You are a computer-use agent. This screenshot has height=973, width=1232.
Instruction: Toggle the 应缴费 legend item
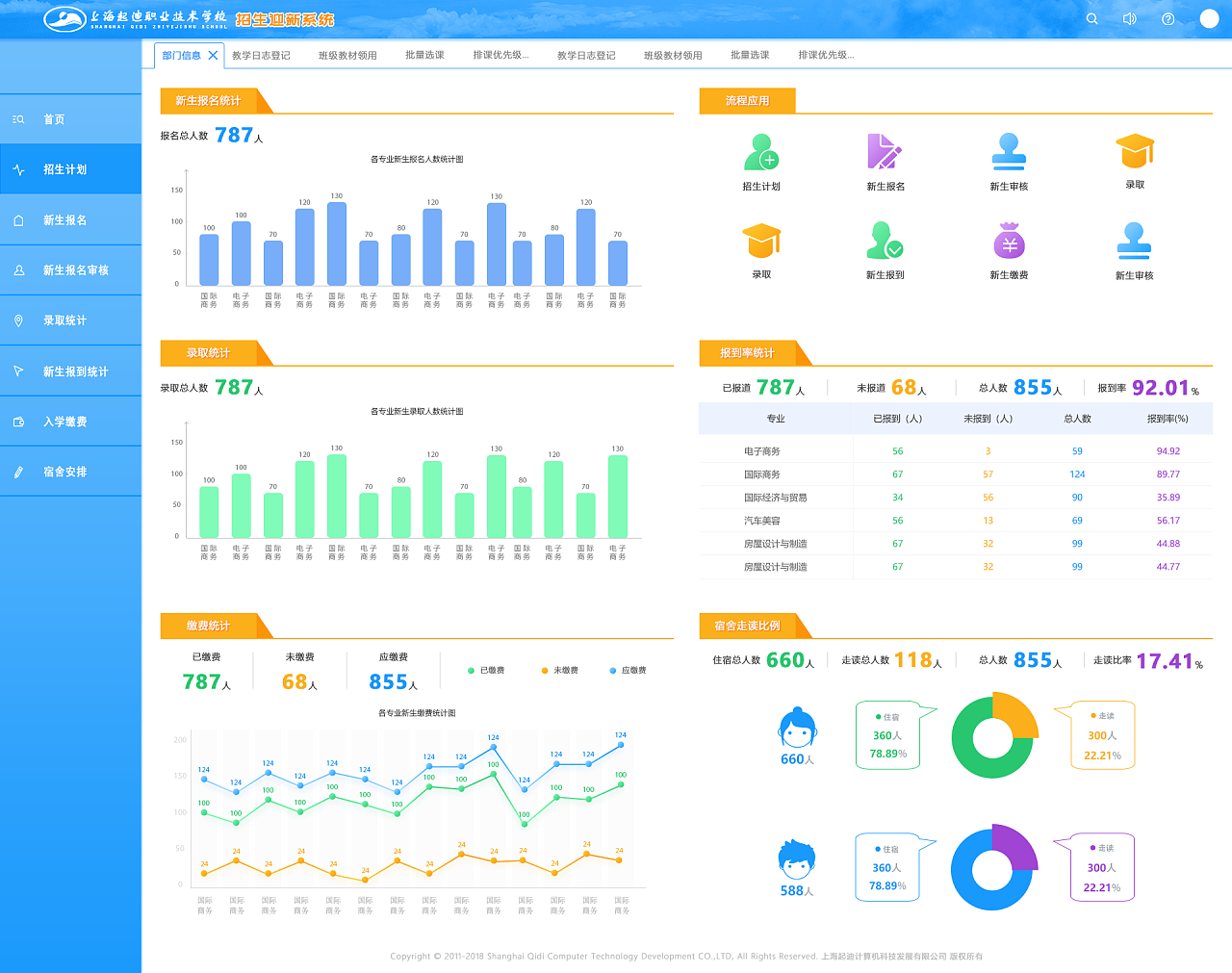[628, 670]
